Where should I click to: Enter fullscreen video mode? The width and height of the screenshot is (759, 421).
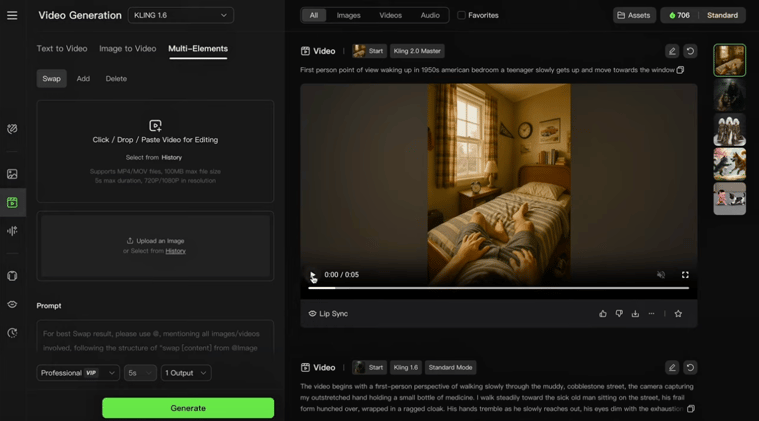point(685,275)
